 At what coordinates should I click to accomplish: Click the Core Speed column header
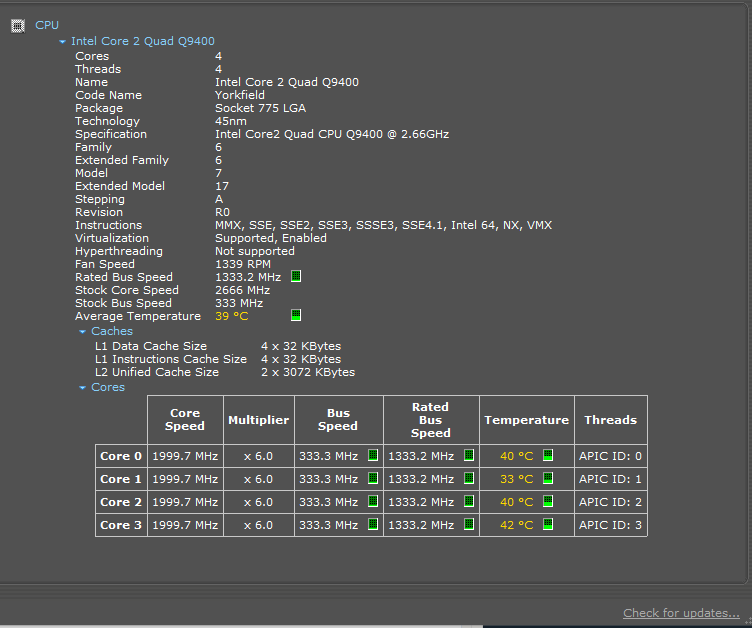coord(185,420)
